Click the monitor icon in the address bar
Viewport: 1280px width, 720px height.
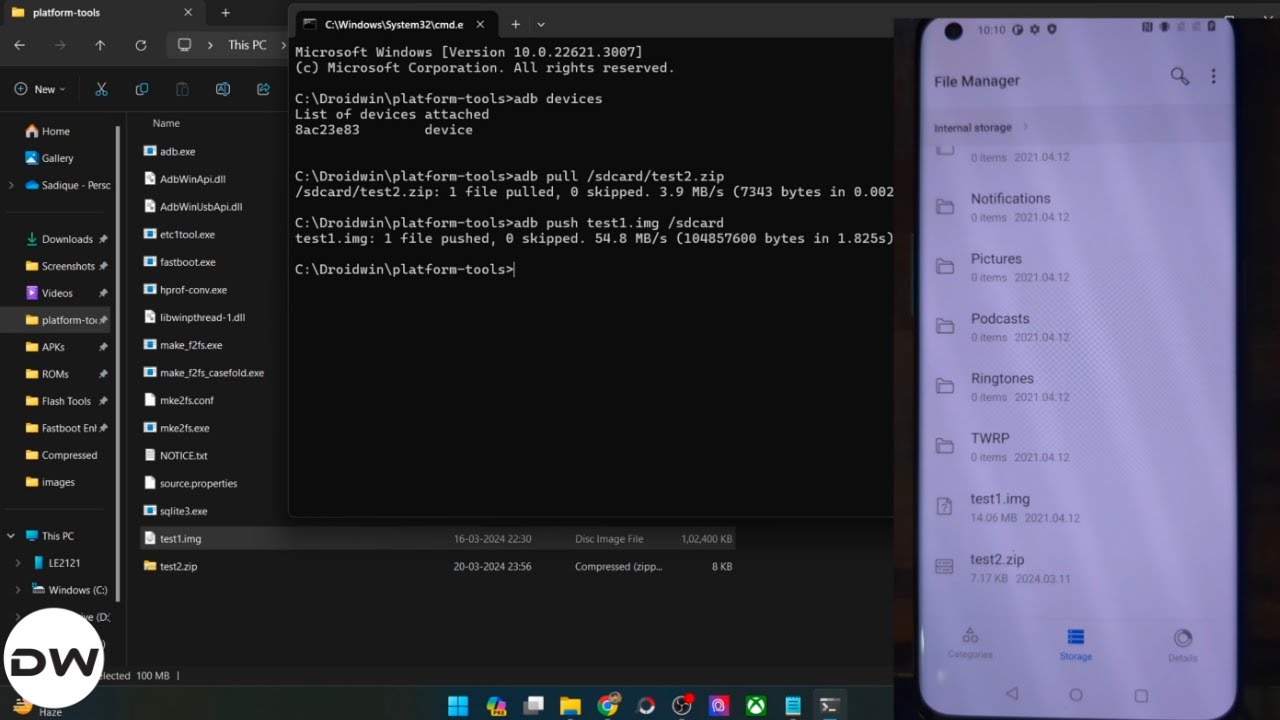pyautogui.click(x=184, y=45)
